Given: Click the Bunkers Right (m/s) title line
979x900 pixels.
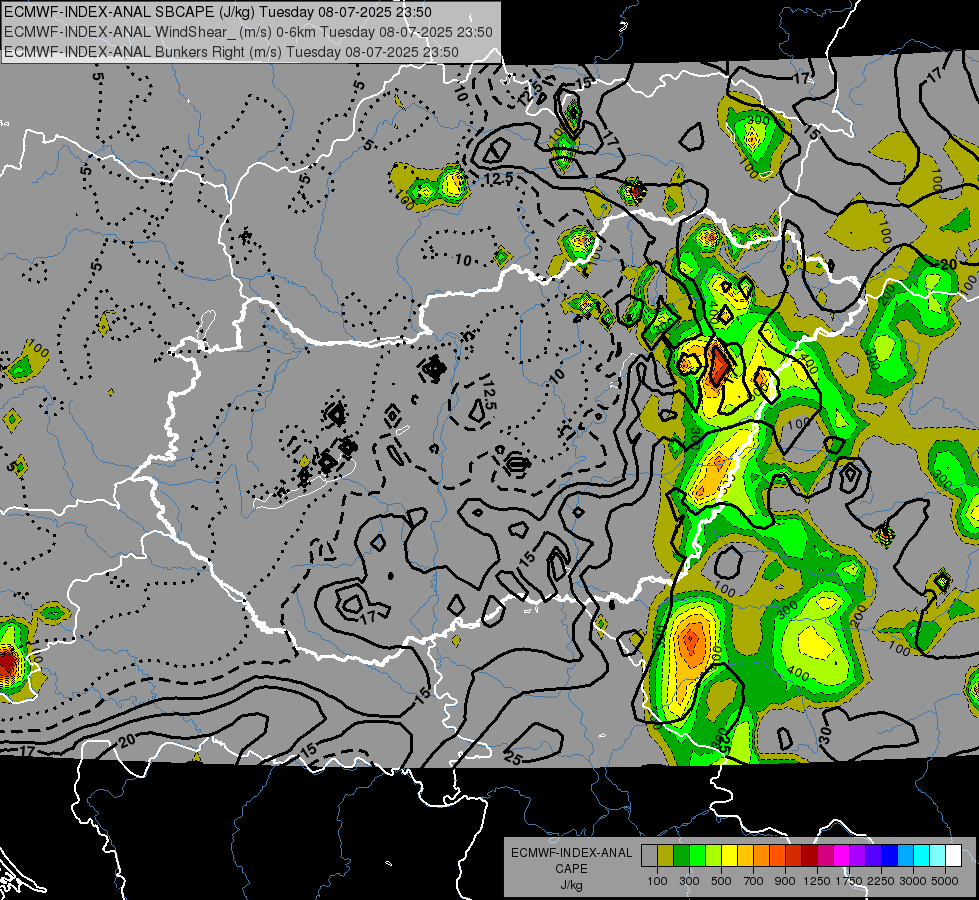Looking at the screenshot, I should pyautogui.click(x=231, y=52).
